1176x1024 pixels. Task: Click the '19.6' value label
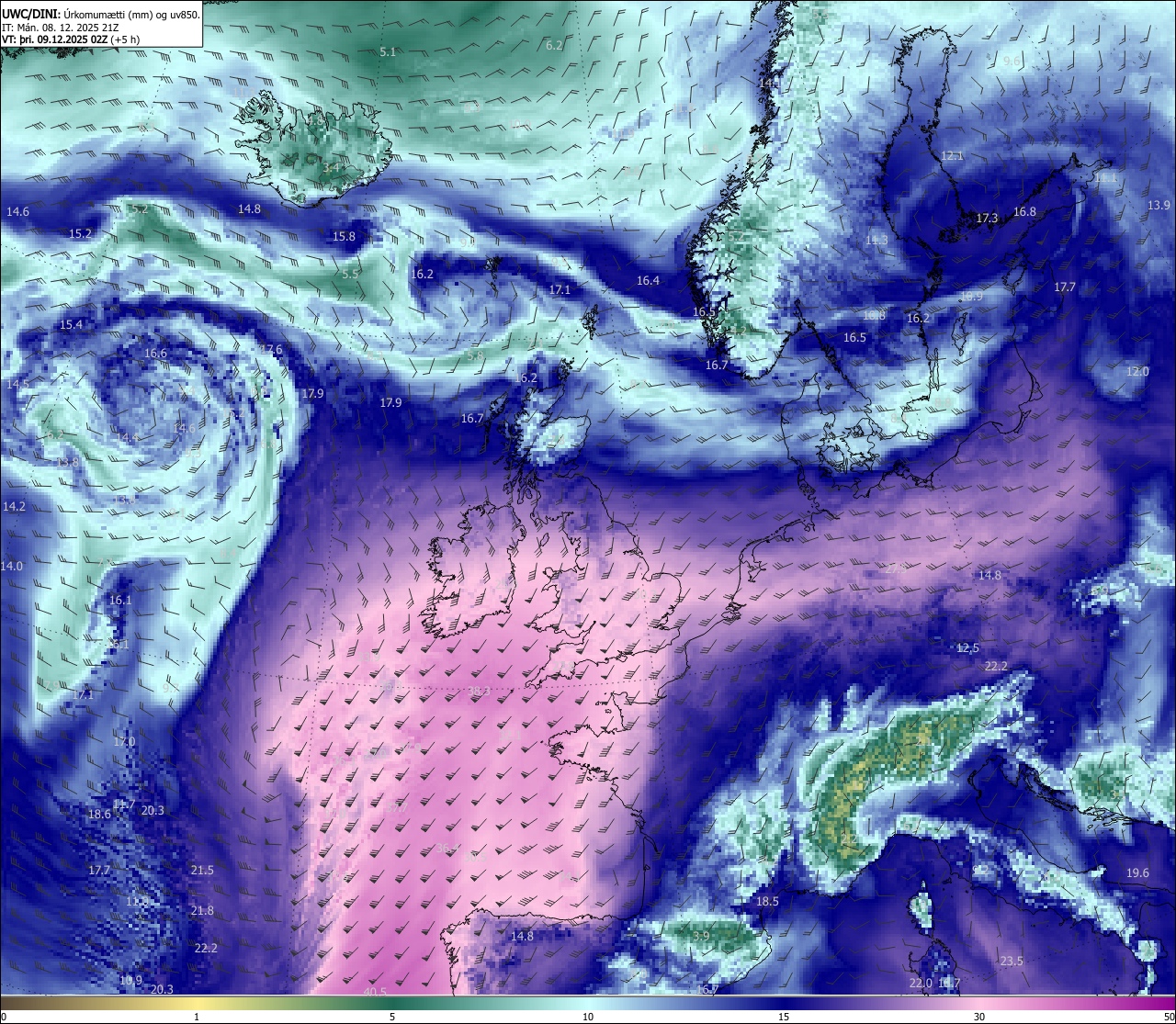[1137, 873]
